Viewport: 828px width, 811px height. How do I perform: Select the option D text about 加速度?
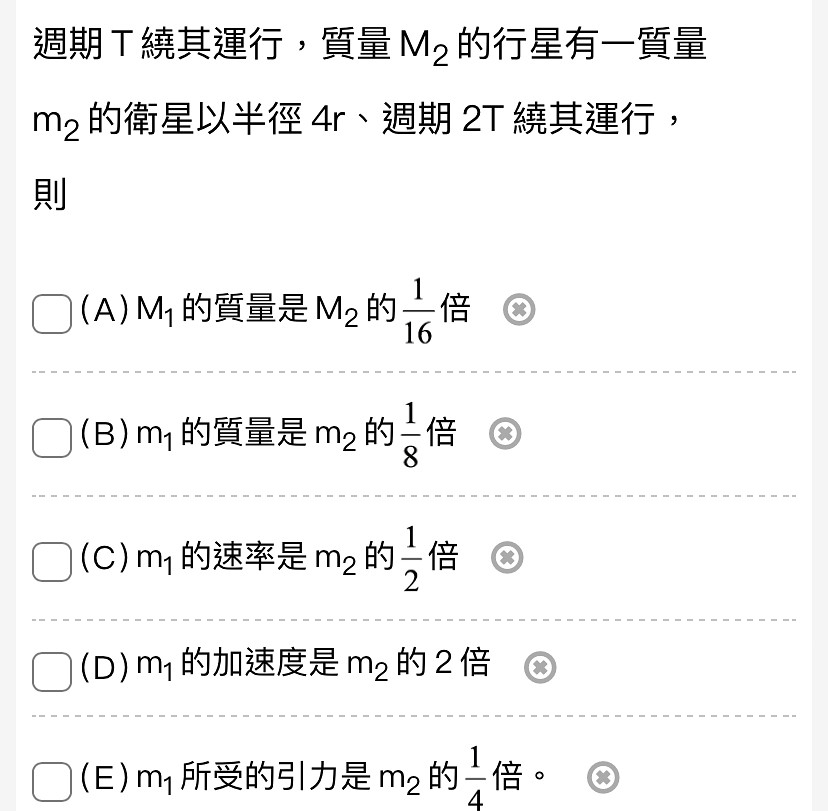pyautogui.click(x=285, y=664)
